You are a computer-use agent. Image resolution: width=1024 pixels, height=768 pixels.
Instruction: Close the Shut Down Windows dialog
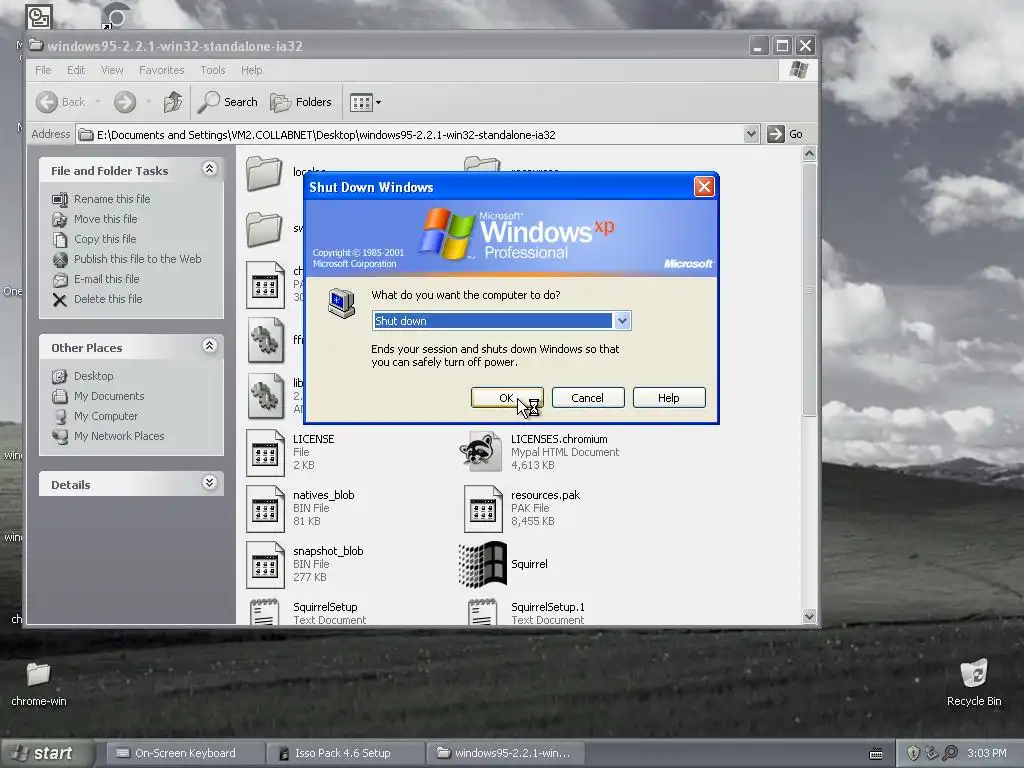[704, 187]
